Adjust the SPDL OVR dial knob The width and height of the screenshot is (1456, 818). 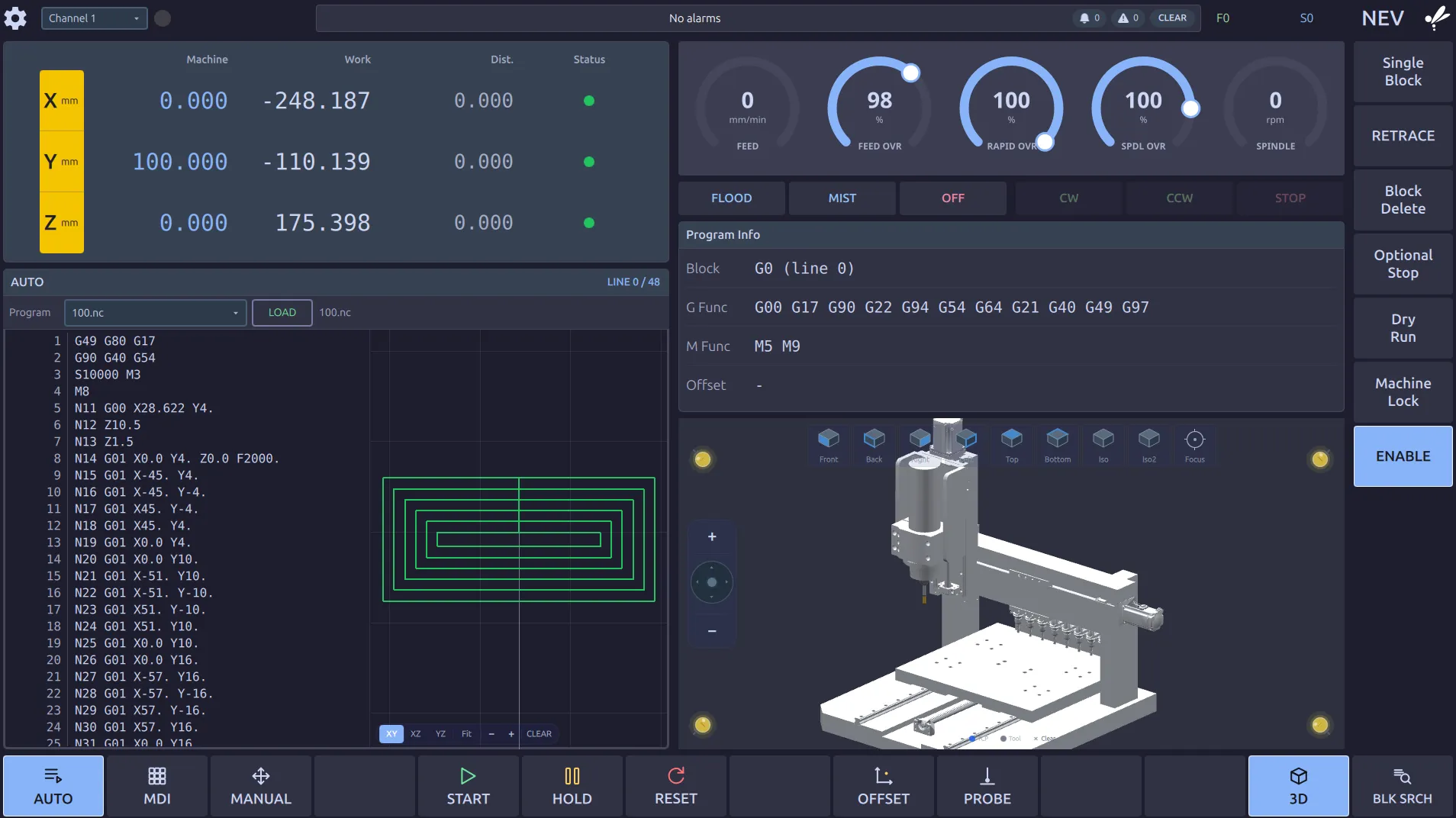pos(1190,109)
